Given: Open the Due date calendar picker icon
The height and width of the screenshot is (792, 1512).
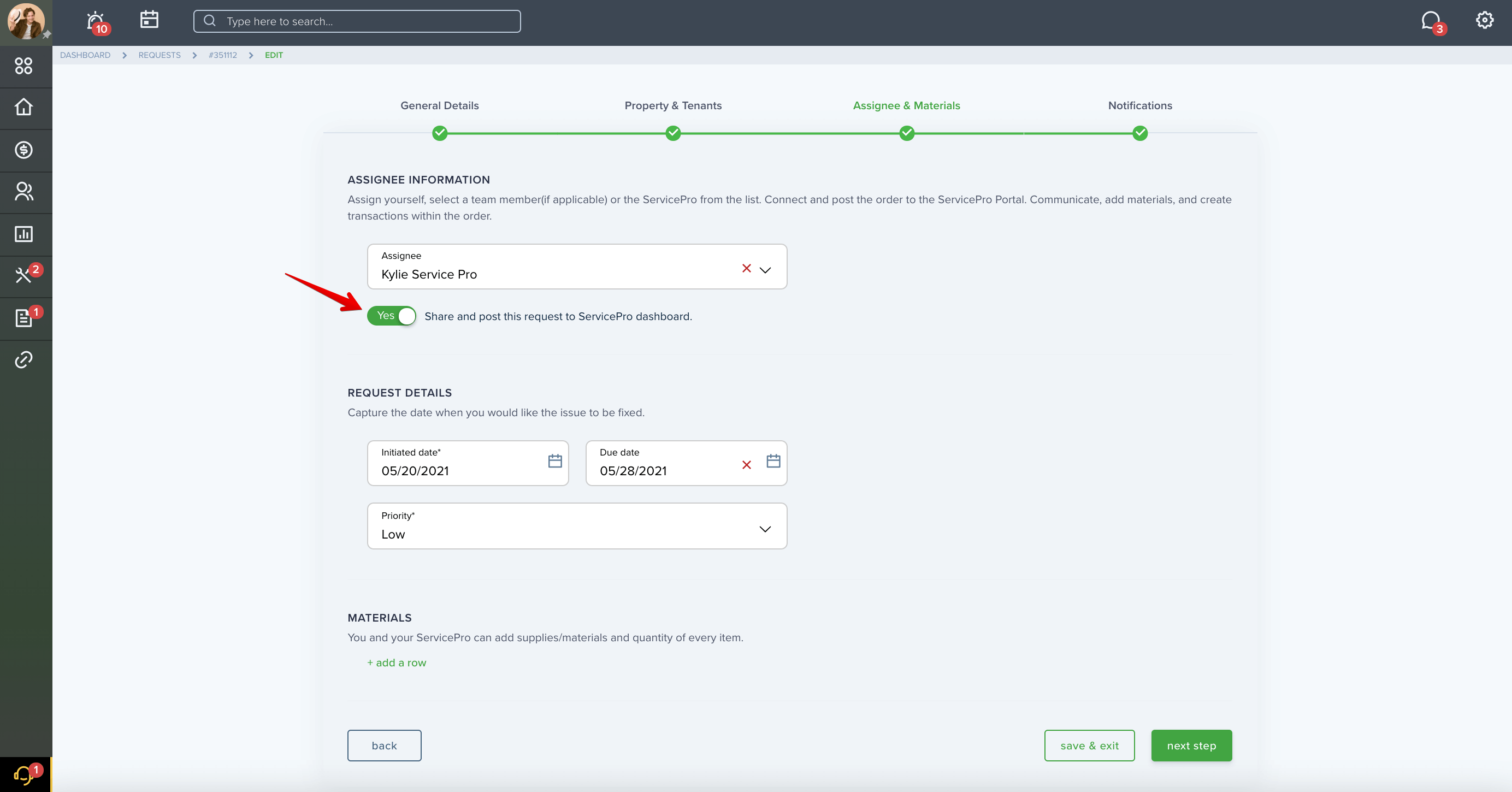Looking at the screenshot, I should (773, 461).
